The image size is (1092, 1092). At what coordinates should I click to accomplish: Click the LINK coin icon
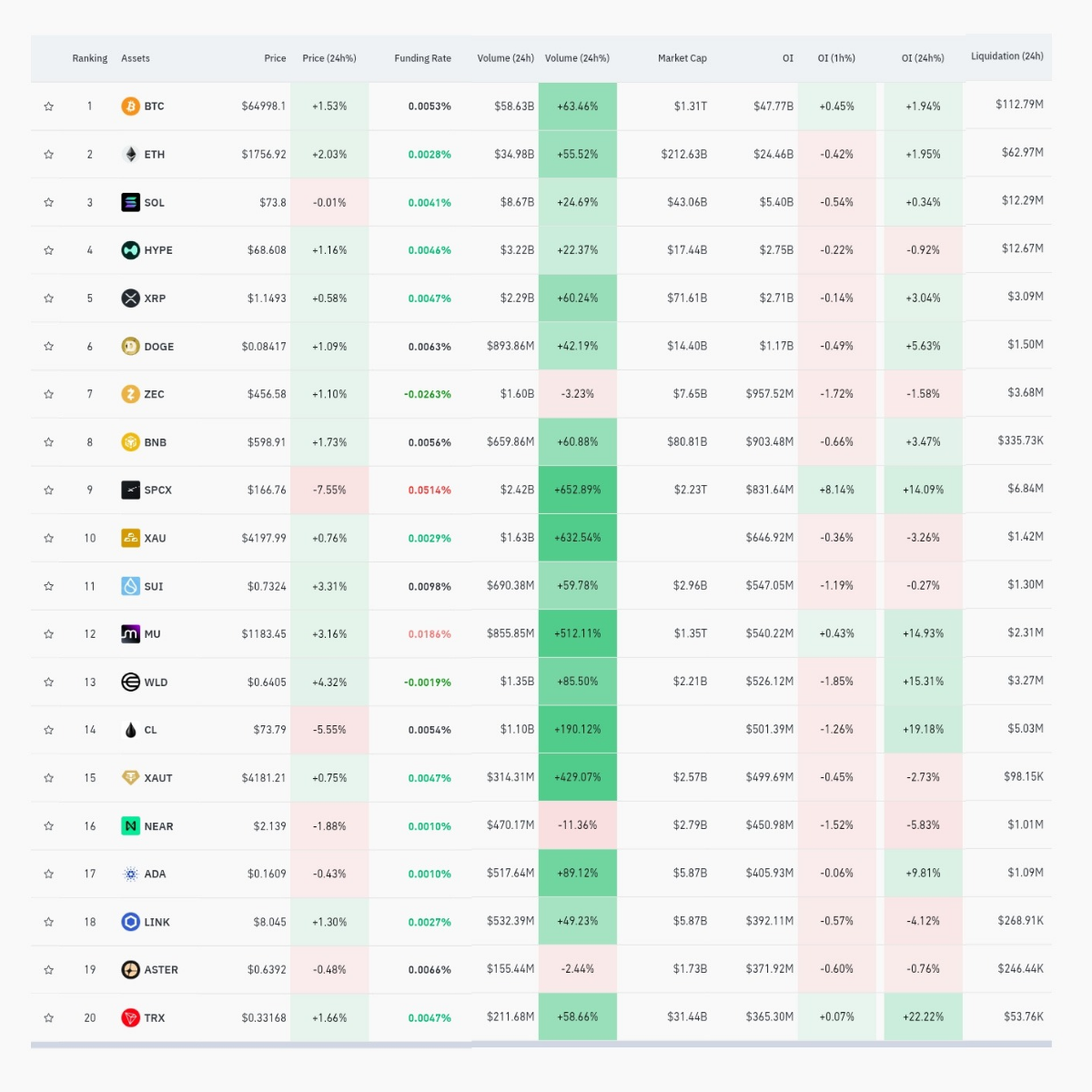130,922
